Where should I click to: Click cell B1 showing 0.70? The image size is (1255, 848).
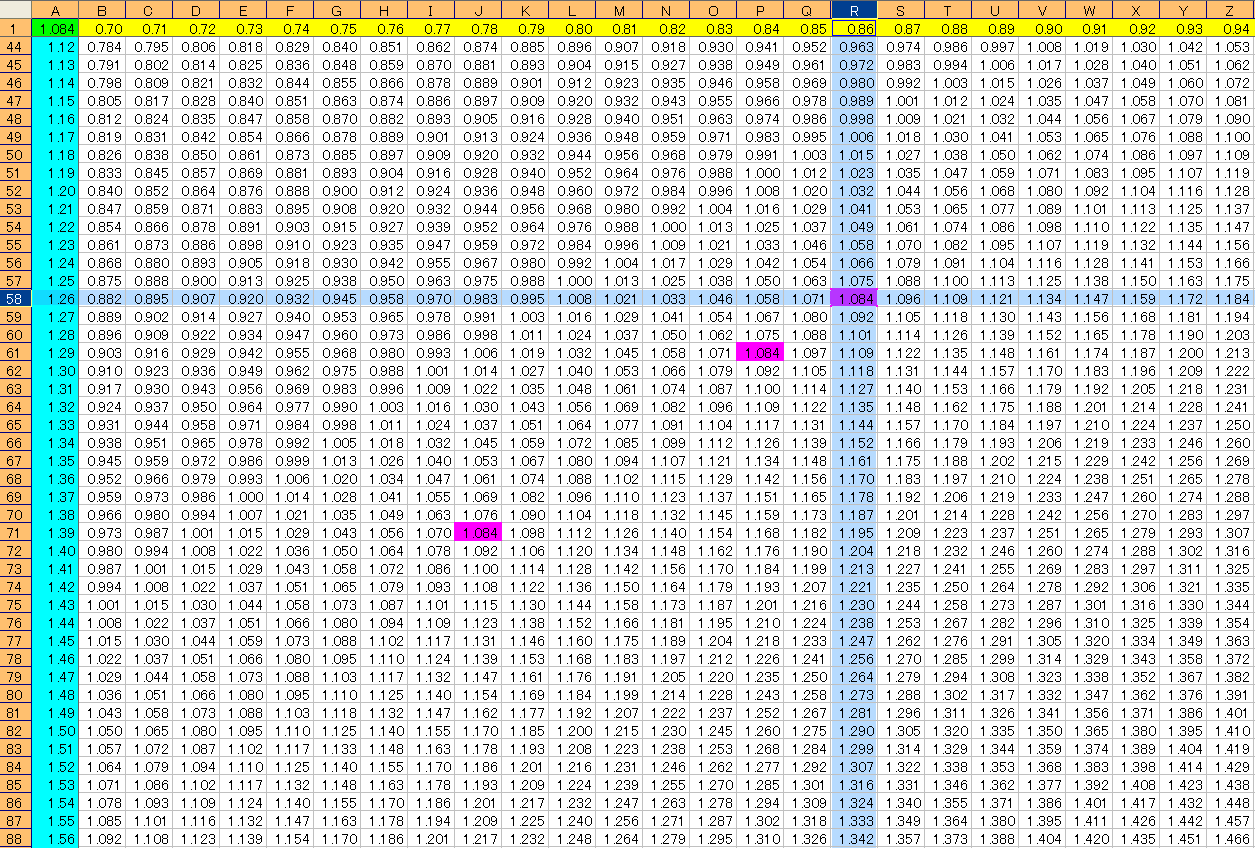coord(102,29)
